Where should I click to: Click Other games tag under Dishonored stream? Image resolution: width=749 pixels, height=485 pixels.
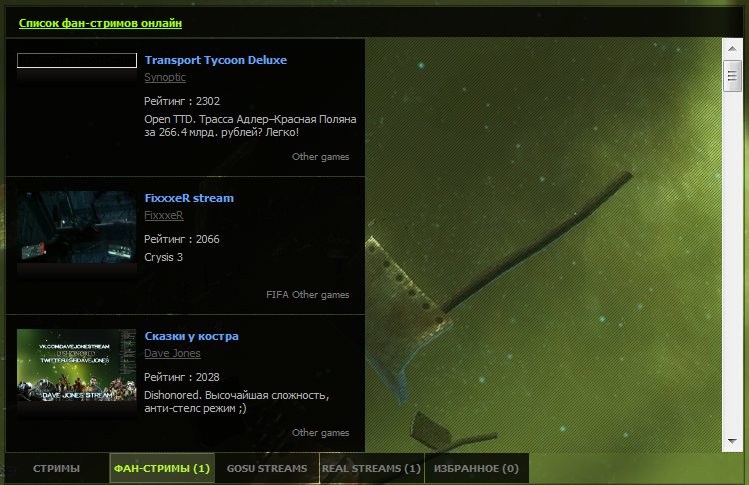tap(321, 433)
